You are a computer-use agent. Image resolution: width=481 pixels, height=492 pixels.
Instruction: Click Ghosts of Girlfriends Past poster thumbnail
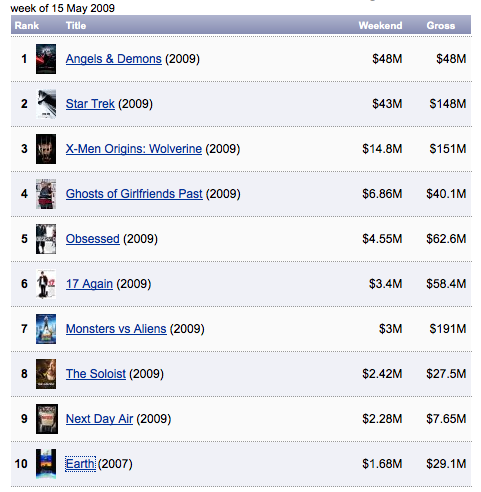click(46, 194)
